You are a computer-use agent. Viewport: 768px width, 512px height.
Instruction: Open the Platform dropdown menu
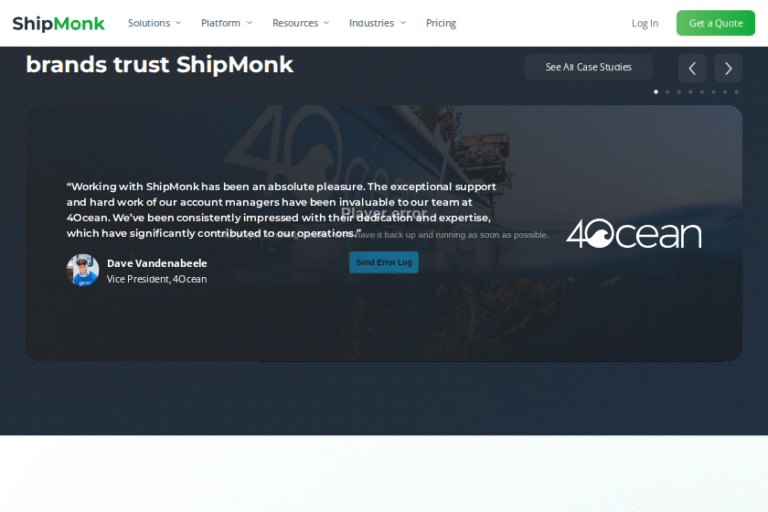click(226, 23)
